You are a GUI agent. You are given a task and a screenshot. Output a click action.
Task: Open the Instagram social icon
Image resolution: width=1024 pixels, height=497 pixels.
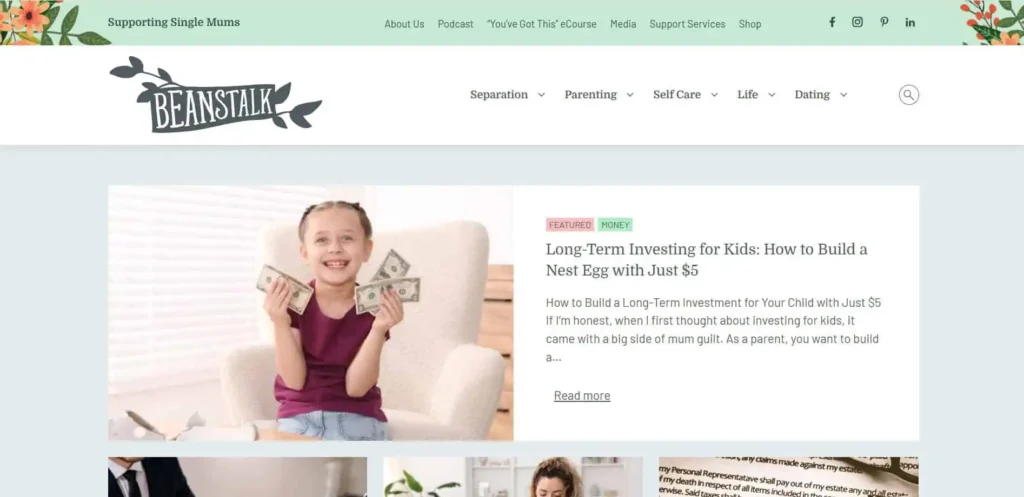tap(857, 22)
